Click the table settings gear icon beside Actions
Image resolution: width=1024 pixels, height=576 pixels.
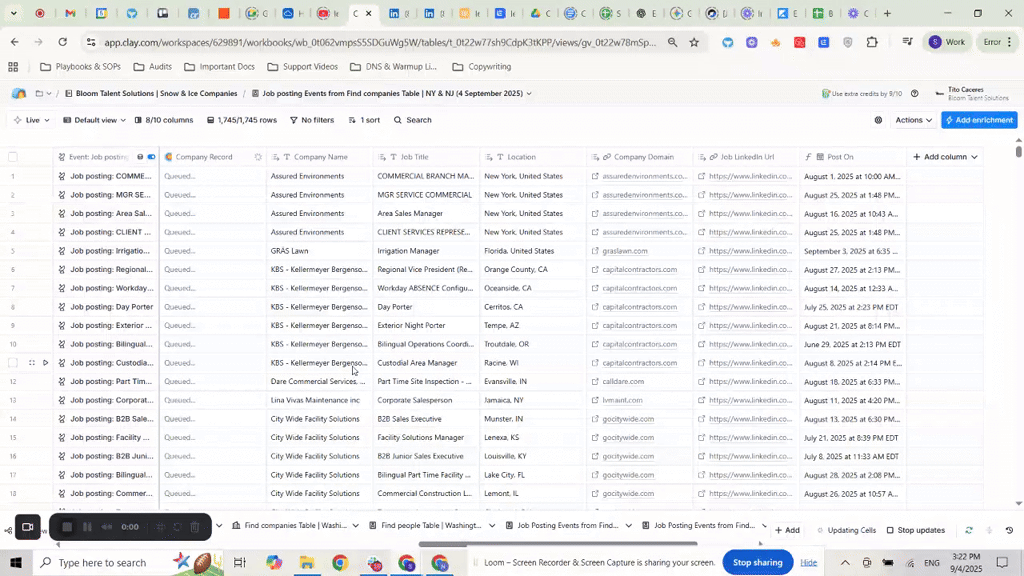click(878, 120)
